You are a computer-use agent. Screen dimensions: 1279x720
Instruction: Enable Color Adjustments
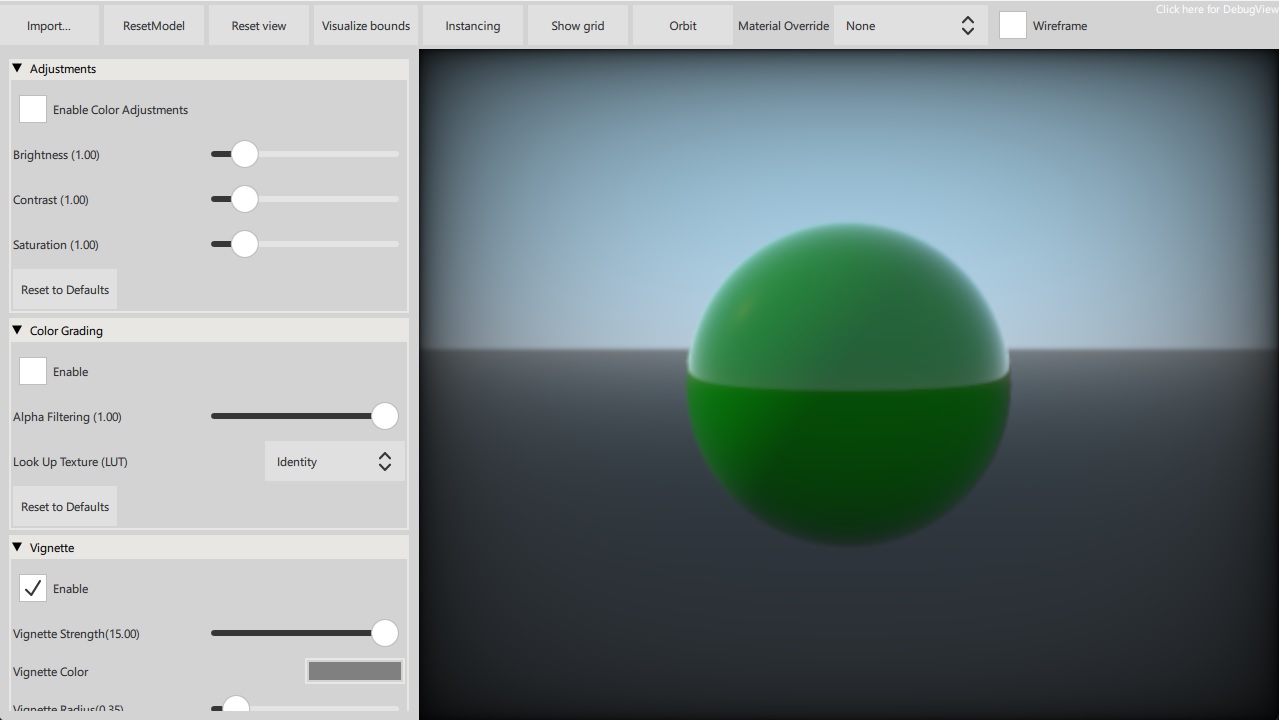[32, 108]
